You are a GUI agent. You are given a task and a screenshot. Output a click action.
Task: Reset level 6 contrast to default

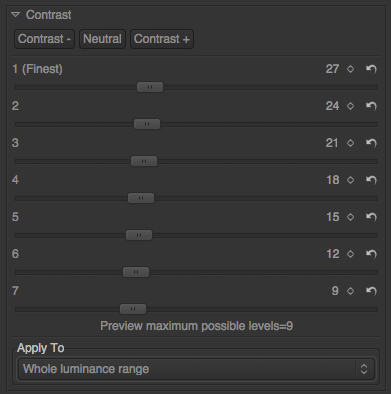(371, 254)
